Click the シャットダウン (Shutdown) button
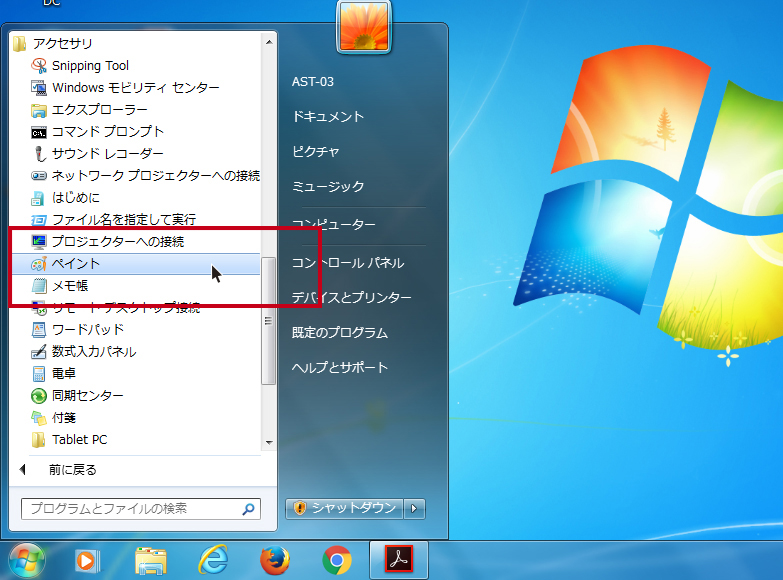This screenshot has width=783, height=580. coord(345,508)
